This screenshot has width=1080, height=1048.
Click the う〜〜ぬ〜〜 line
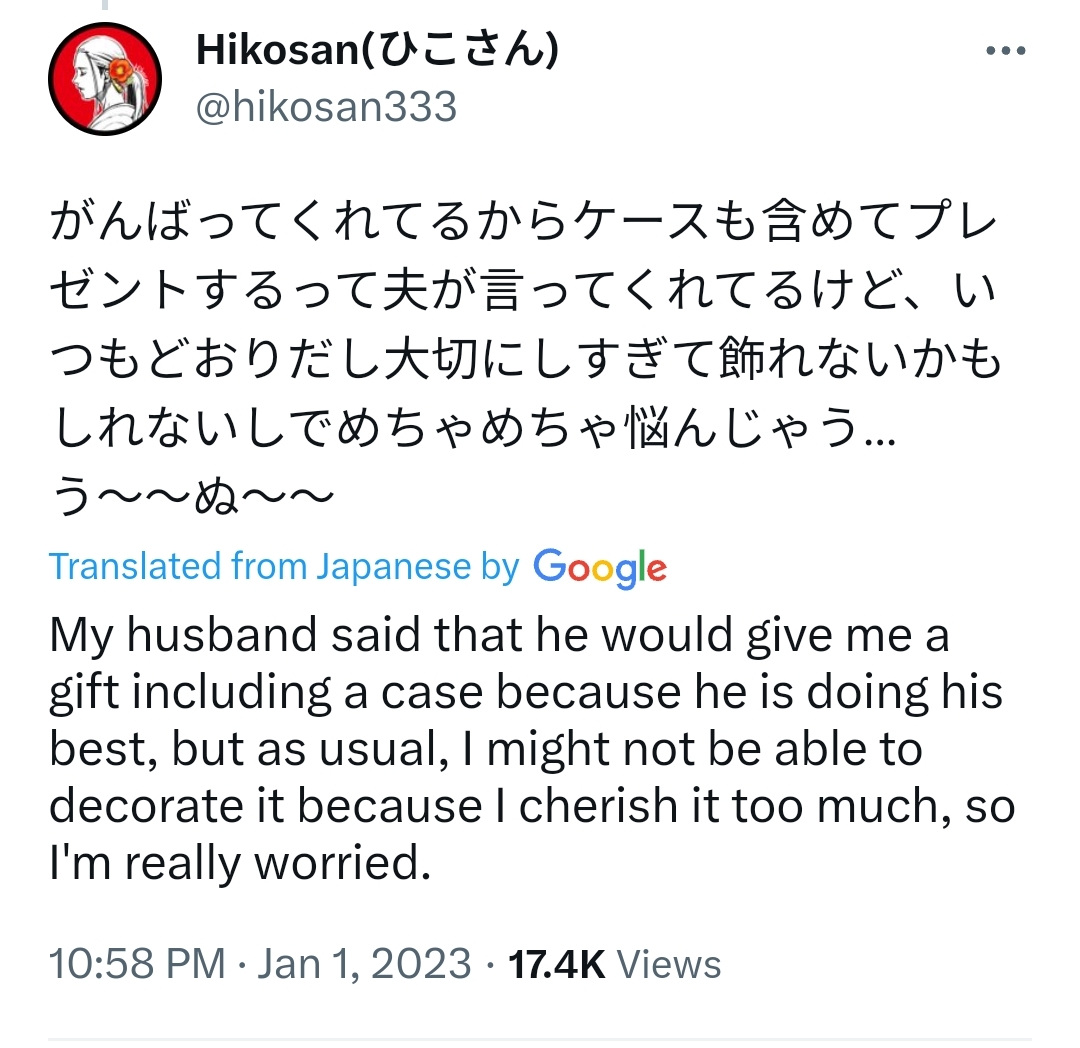(x=191, y=496)
